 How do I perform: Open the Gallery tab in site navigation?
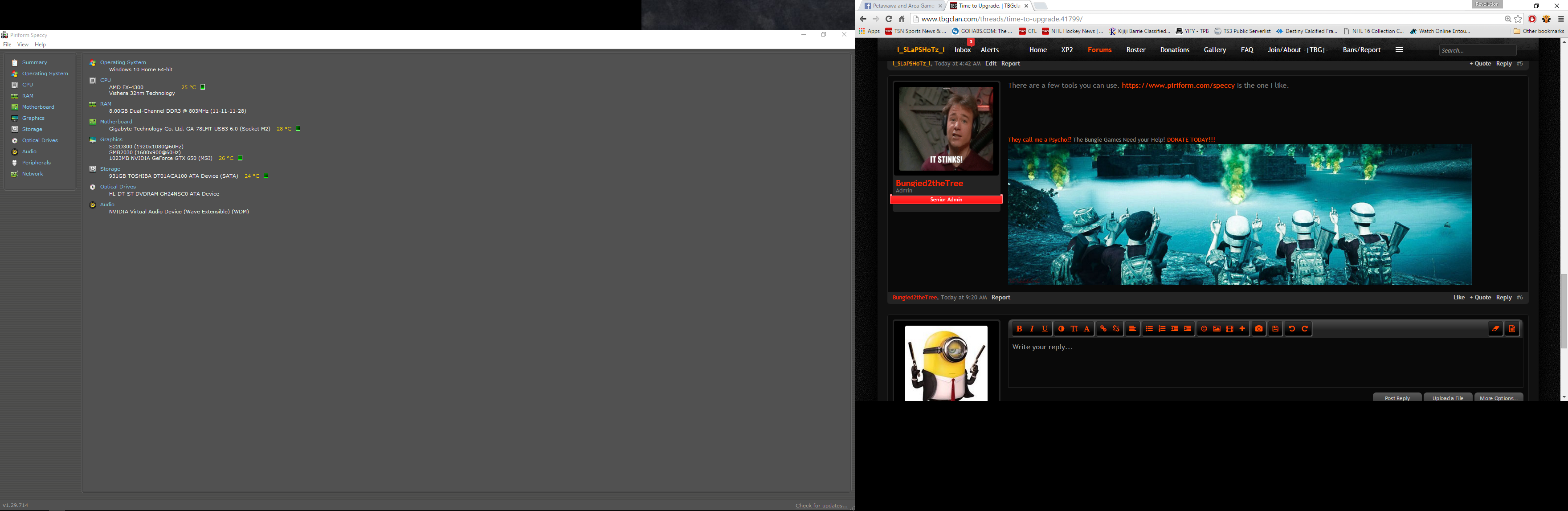click(1215, 50)
